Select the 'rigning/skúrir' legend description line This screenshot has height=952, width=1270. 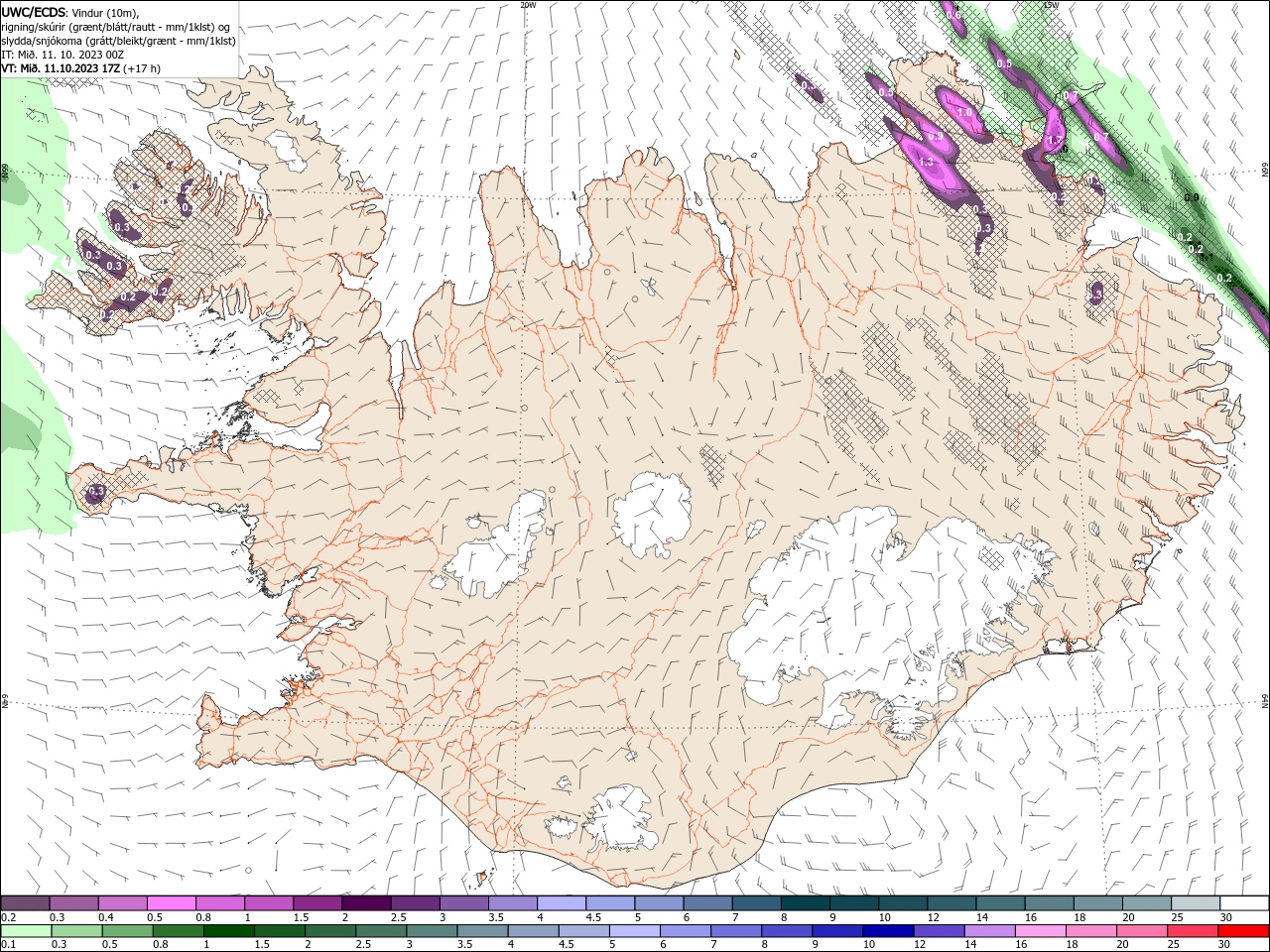click(x=117, y=27)
